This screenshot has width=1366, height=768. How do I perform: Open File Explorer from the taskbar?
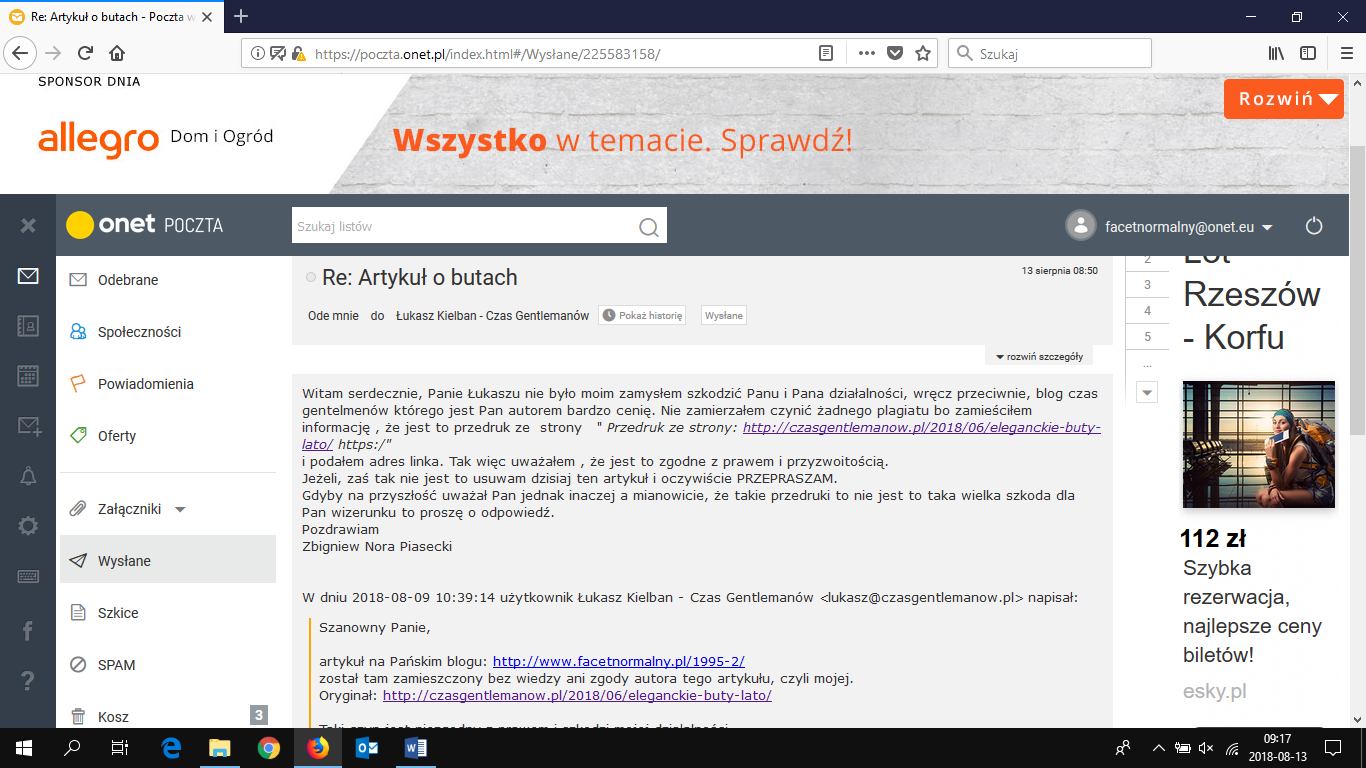point(219,747)
